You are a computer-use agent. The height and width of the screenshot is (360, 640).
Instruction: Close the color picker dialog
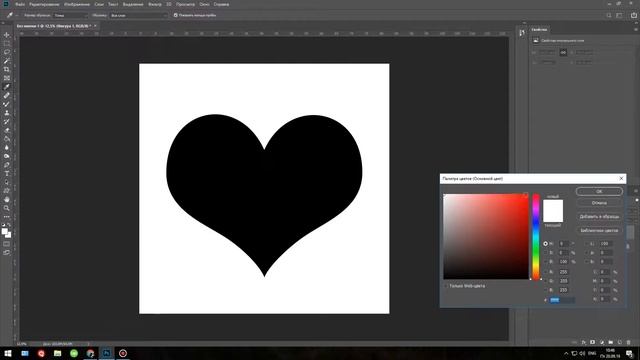coord(621,178)
